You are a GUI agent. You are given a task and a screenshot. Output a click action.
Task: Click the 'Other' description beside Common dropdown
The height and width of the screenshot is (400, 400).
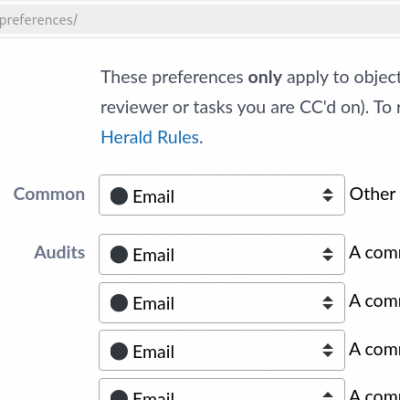[372, 194]
